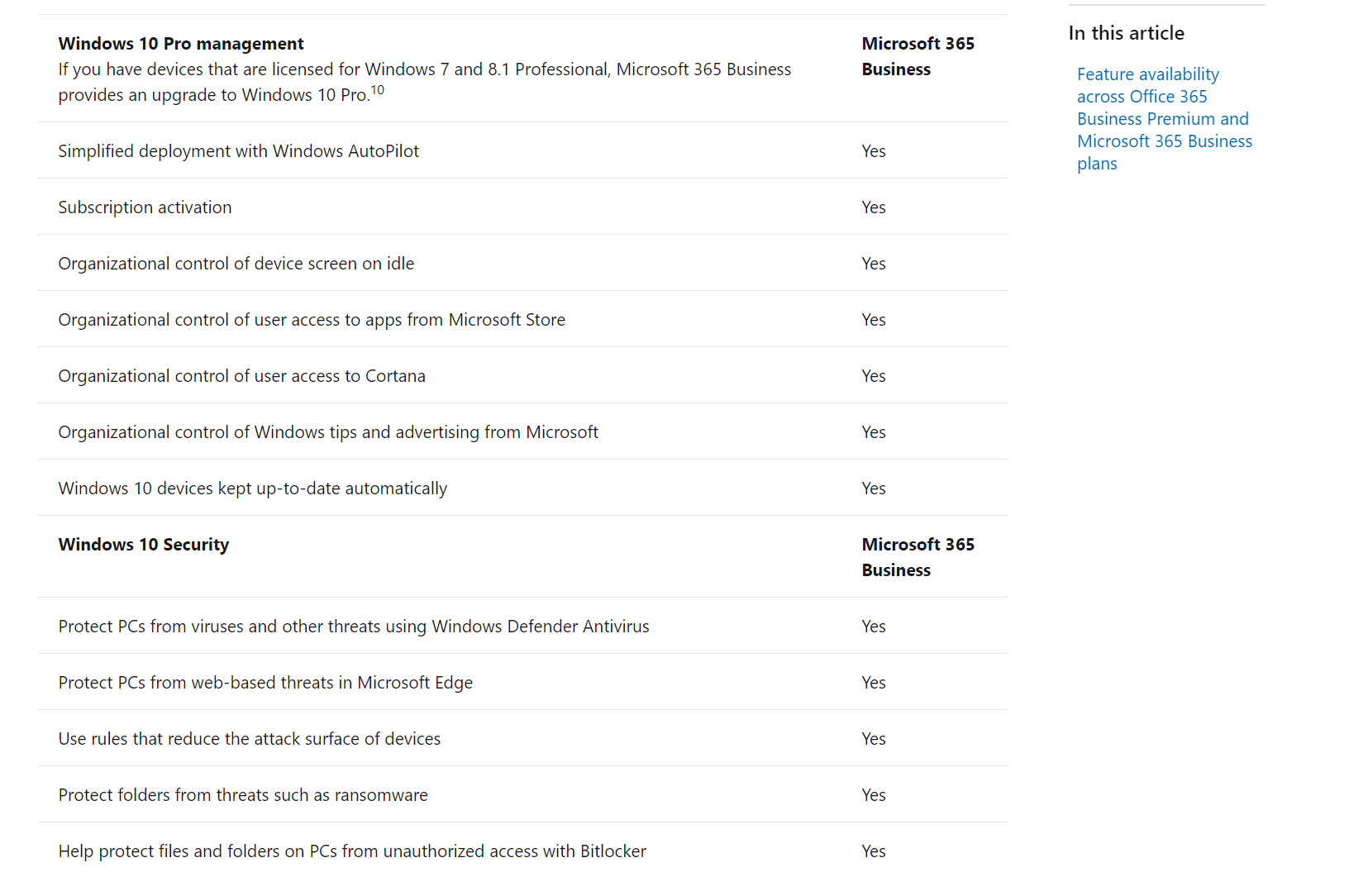This screenshot has height=896, width=1349.
Task: Click "Windows 10 devices kept up-to-date automatically"
Action: pos(252,489)
